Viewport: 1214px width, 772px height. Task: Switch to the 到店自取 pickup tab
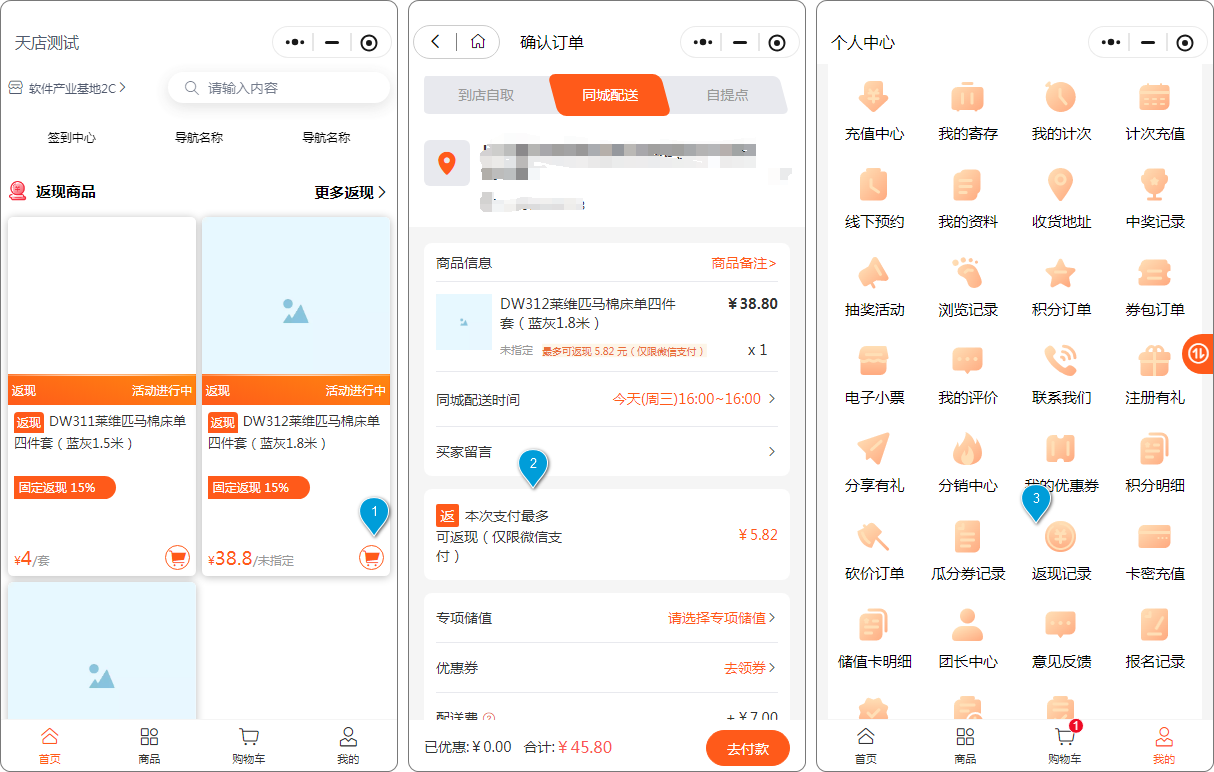click(x=486, y=95)
